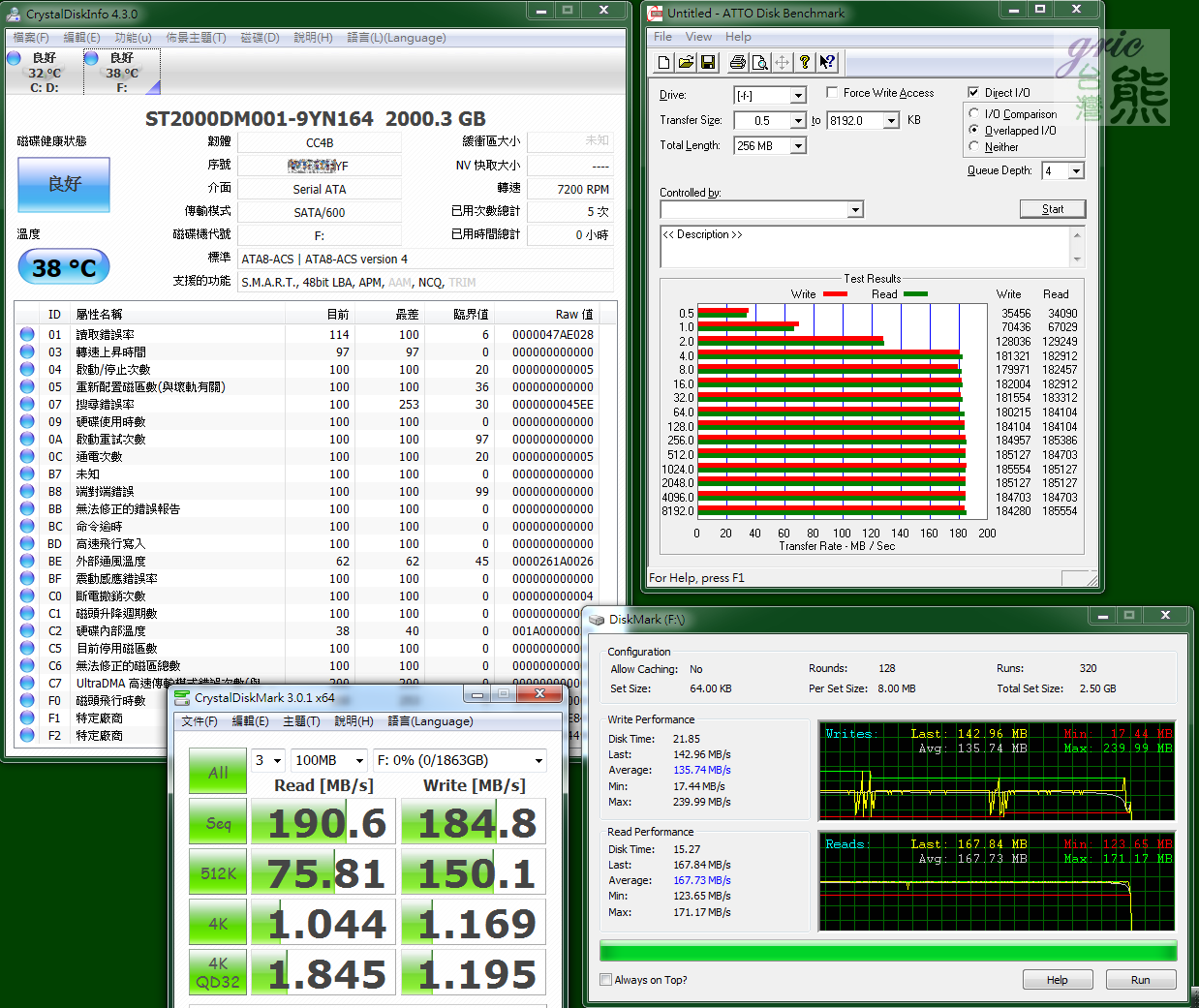Click the CrystalDiskInfo title bar icon

click(x=14, y=14)
